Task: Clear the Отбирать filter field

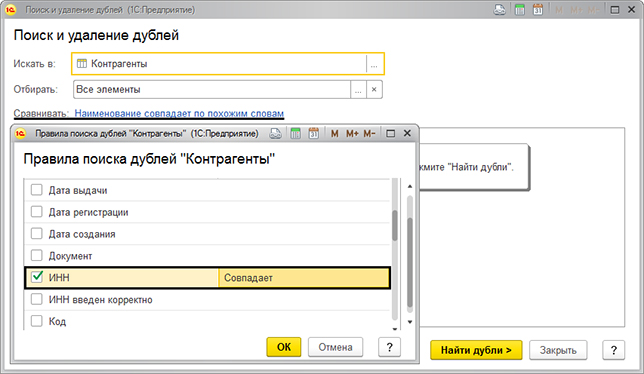Action: 374,89
